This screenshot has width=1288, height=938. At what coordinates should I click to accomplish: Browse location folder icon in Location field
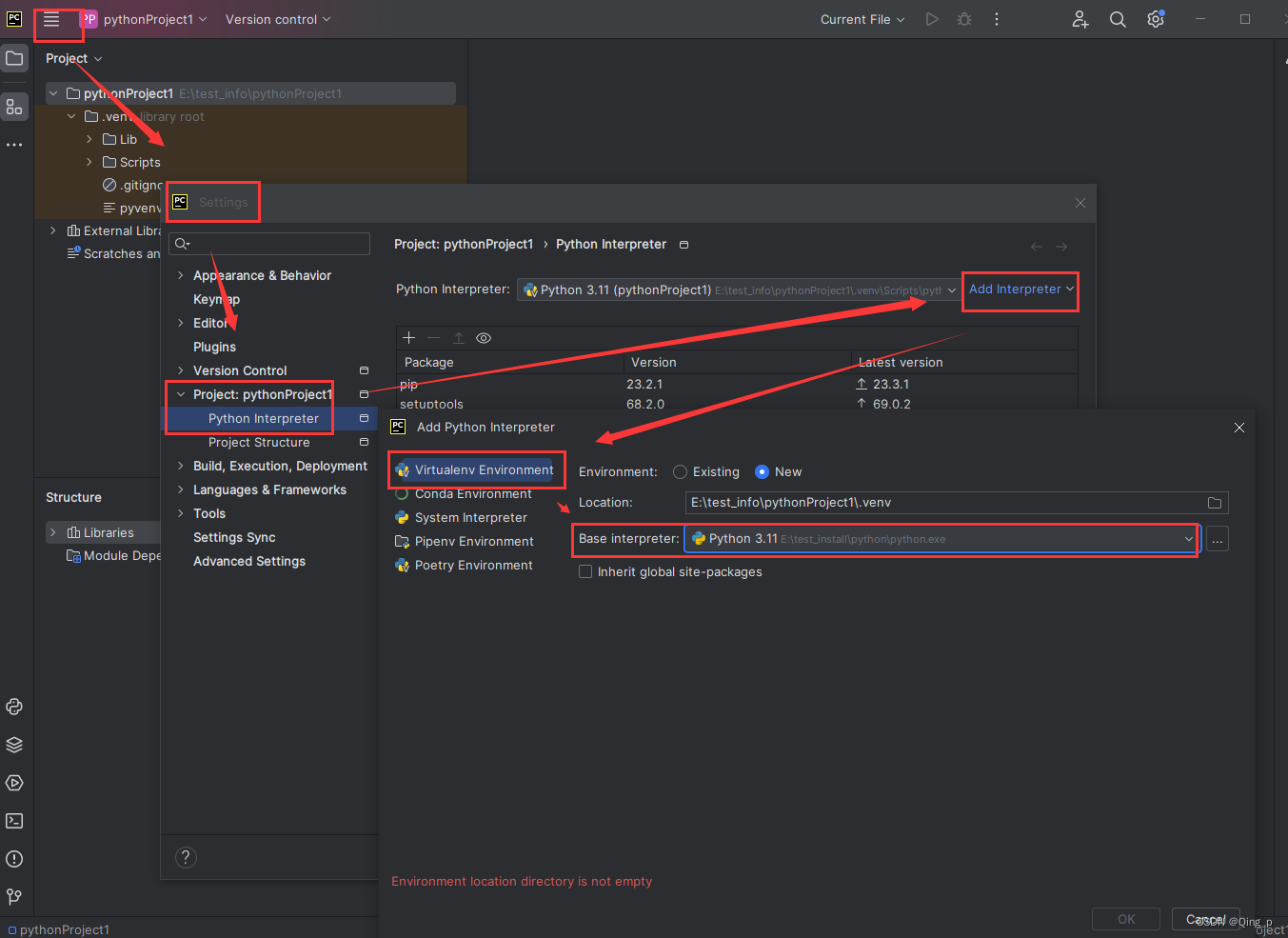click(x=1215, y=503)
